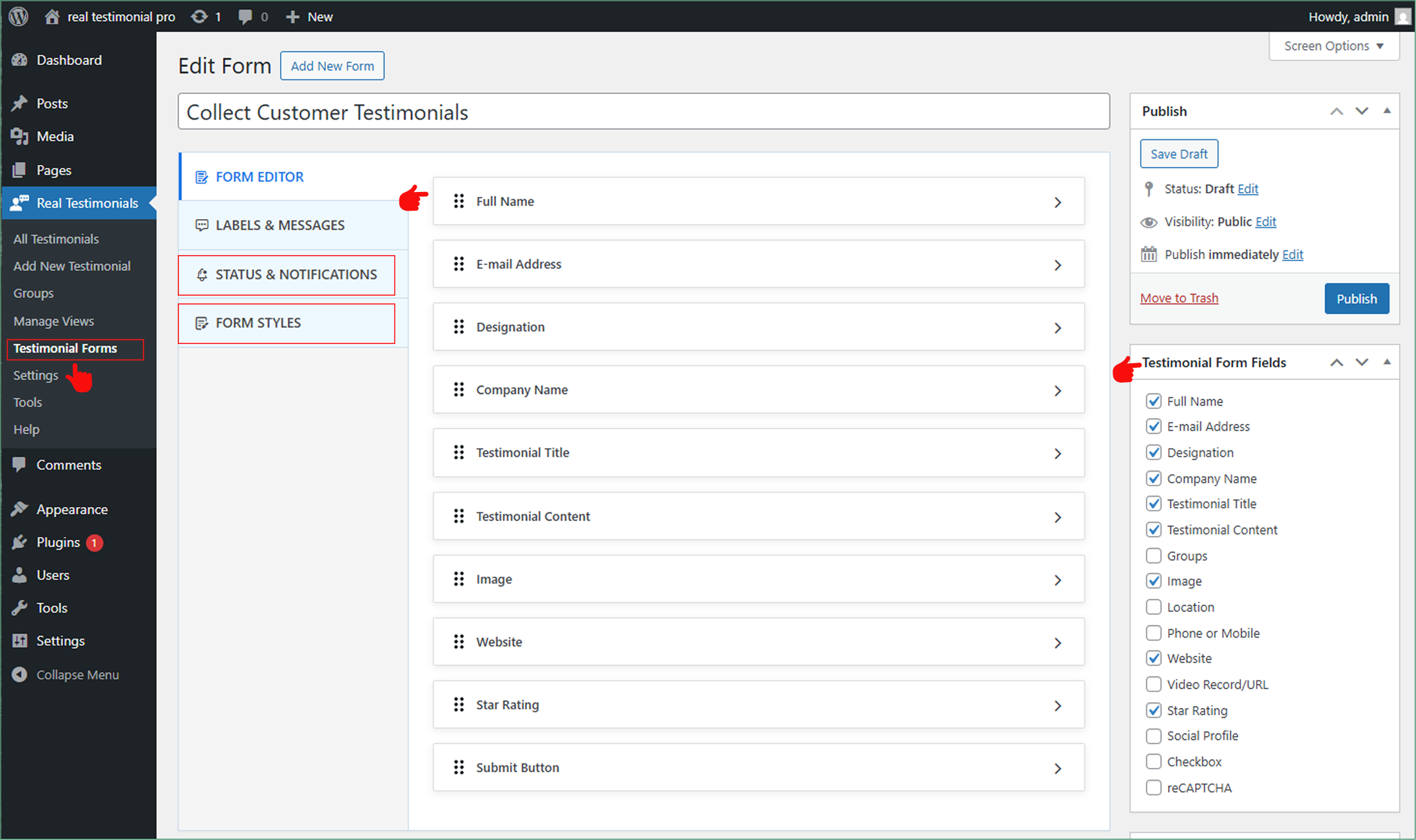Click the Posts pin icon
This screenshot has height=840, width=1416.
coord(20,103)
